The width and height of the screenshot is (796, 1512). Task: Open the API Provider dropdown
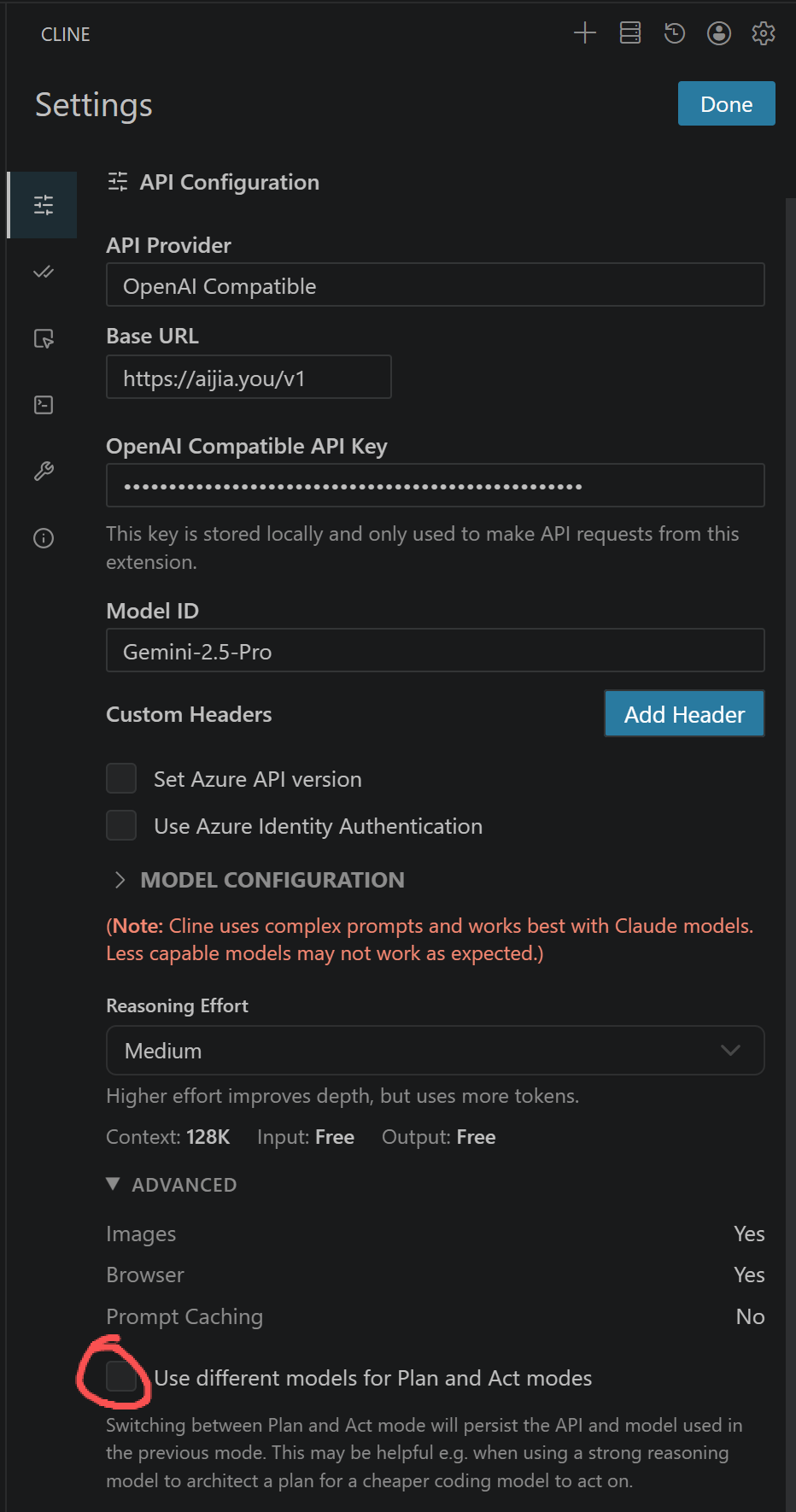(435, 285)
